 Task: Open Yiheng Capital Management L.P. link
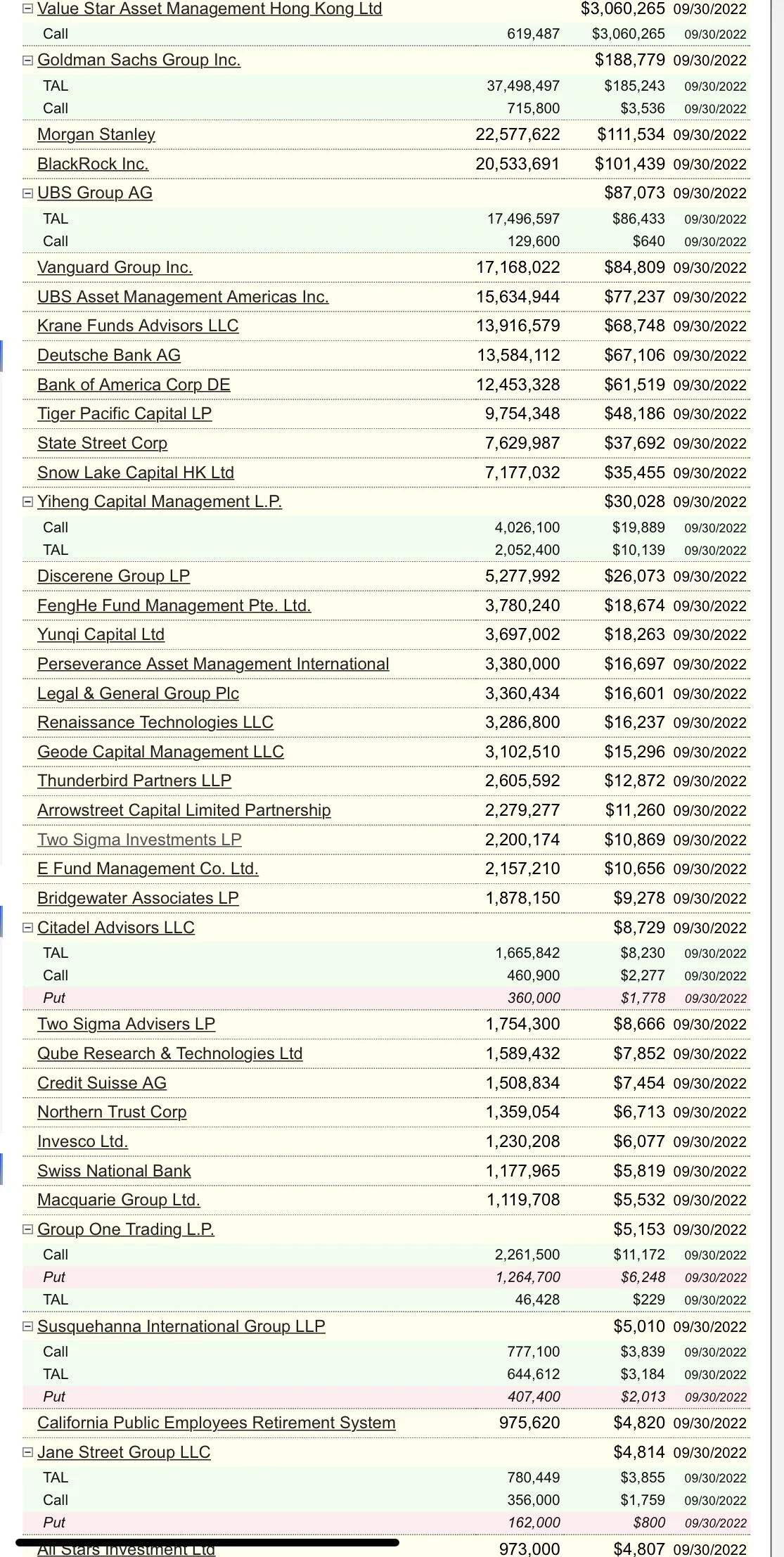(x=160, y=501)
